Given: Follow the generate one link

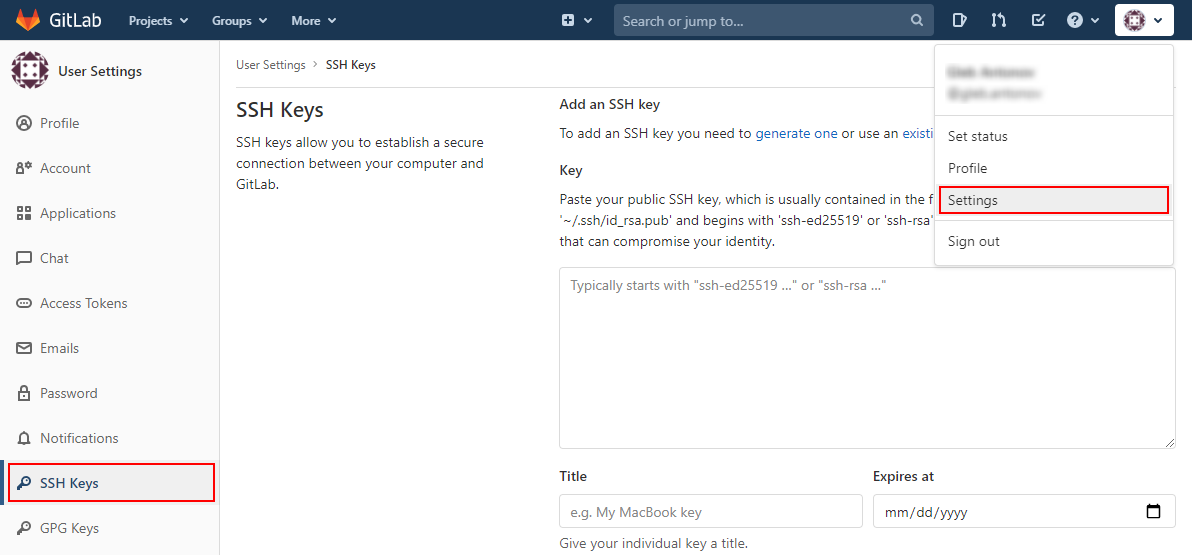Looking at the screenshot, I should coord(796,133).
